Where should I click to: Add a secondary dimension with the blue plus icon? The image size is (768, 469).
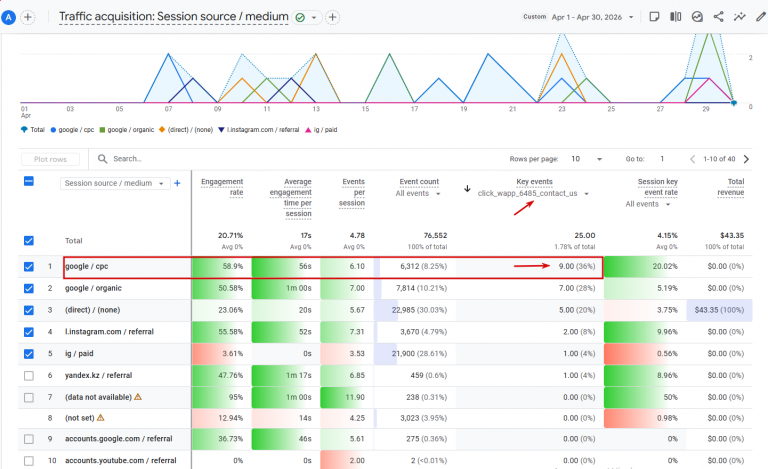tap(177, 183)
